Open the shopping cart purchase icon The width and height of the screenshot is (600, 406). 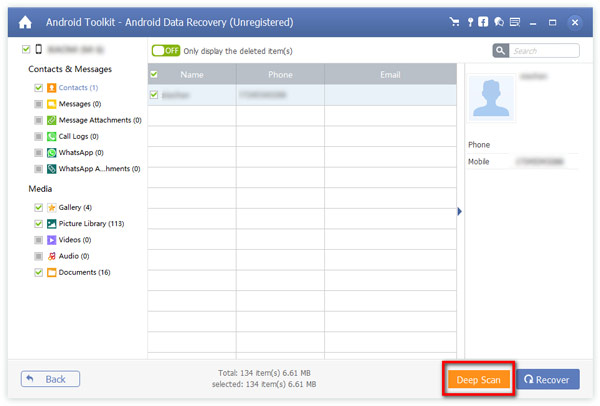tap(455, 20)
